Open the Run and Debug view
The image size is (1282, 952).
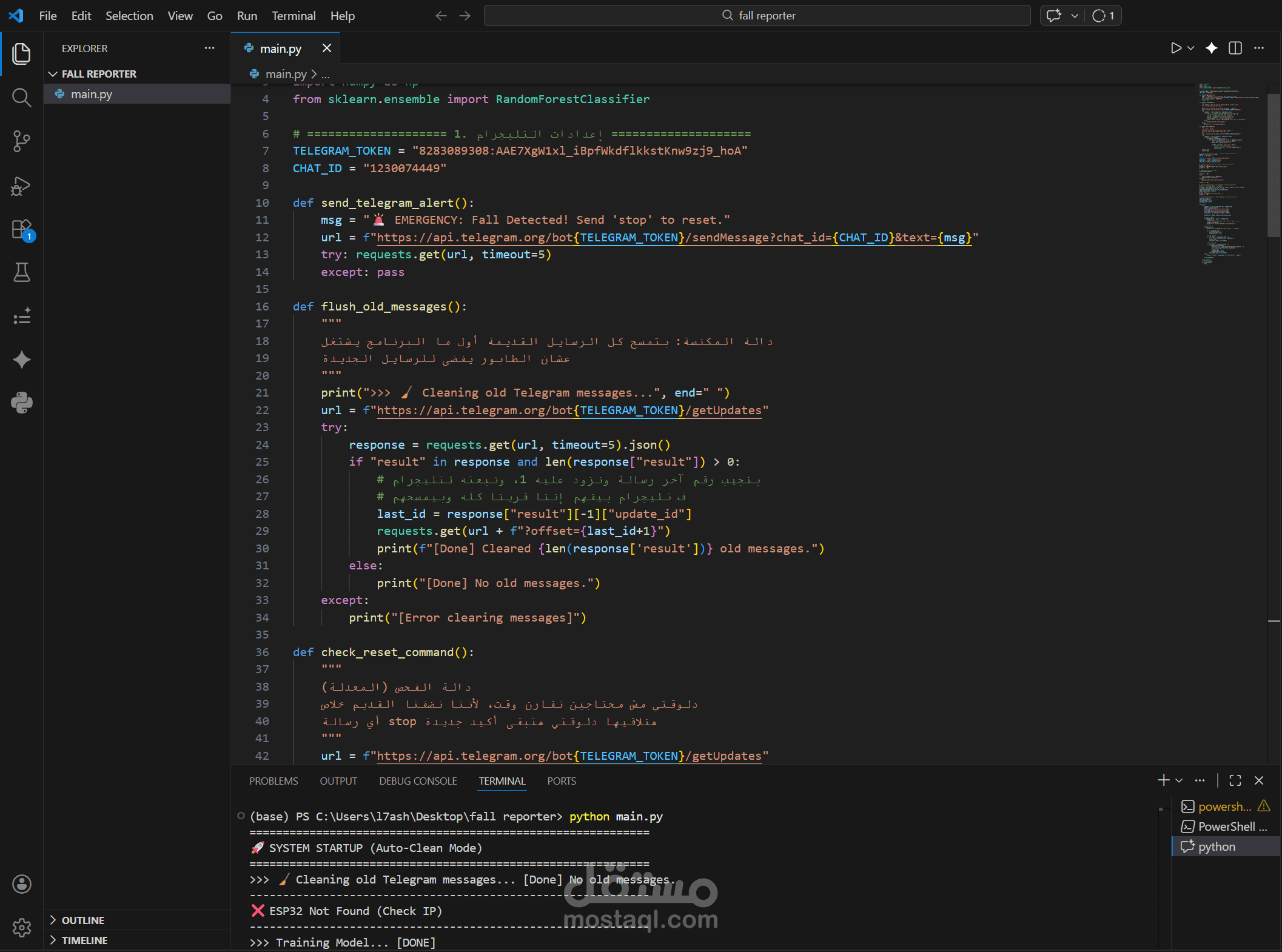coord(21,186)
